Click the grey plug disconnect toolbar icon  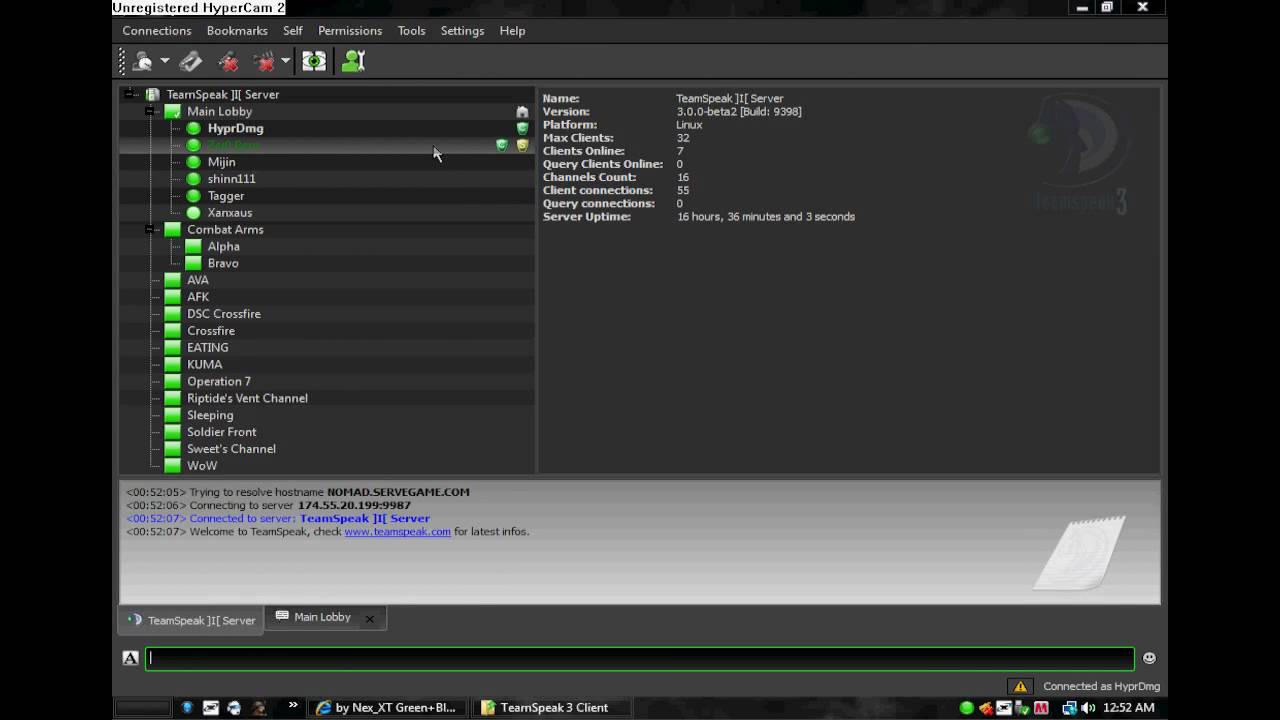point(191,62)
